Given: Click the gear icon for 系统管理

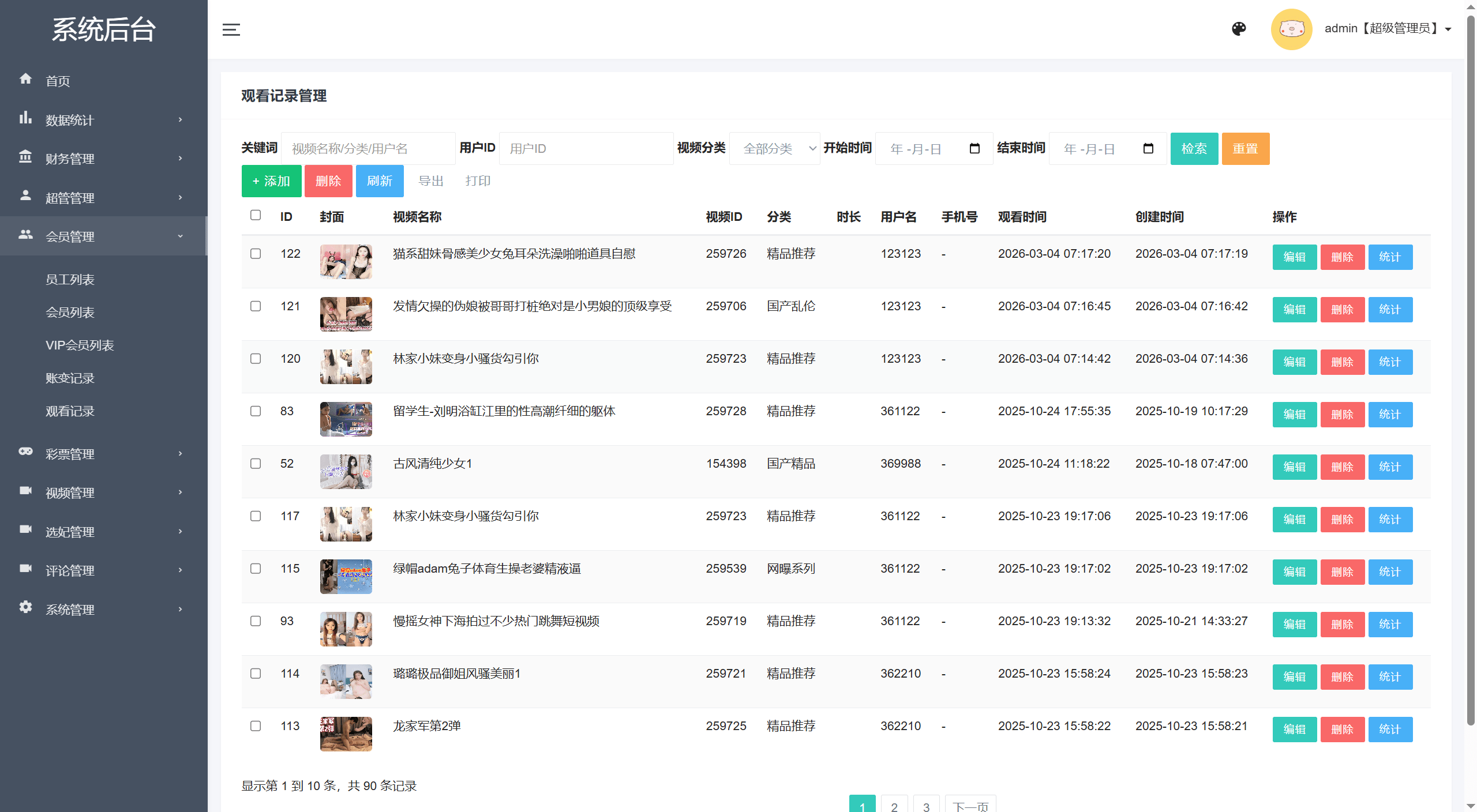Looking at the screenshot, I should click(x=25, y=607).
